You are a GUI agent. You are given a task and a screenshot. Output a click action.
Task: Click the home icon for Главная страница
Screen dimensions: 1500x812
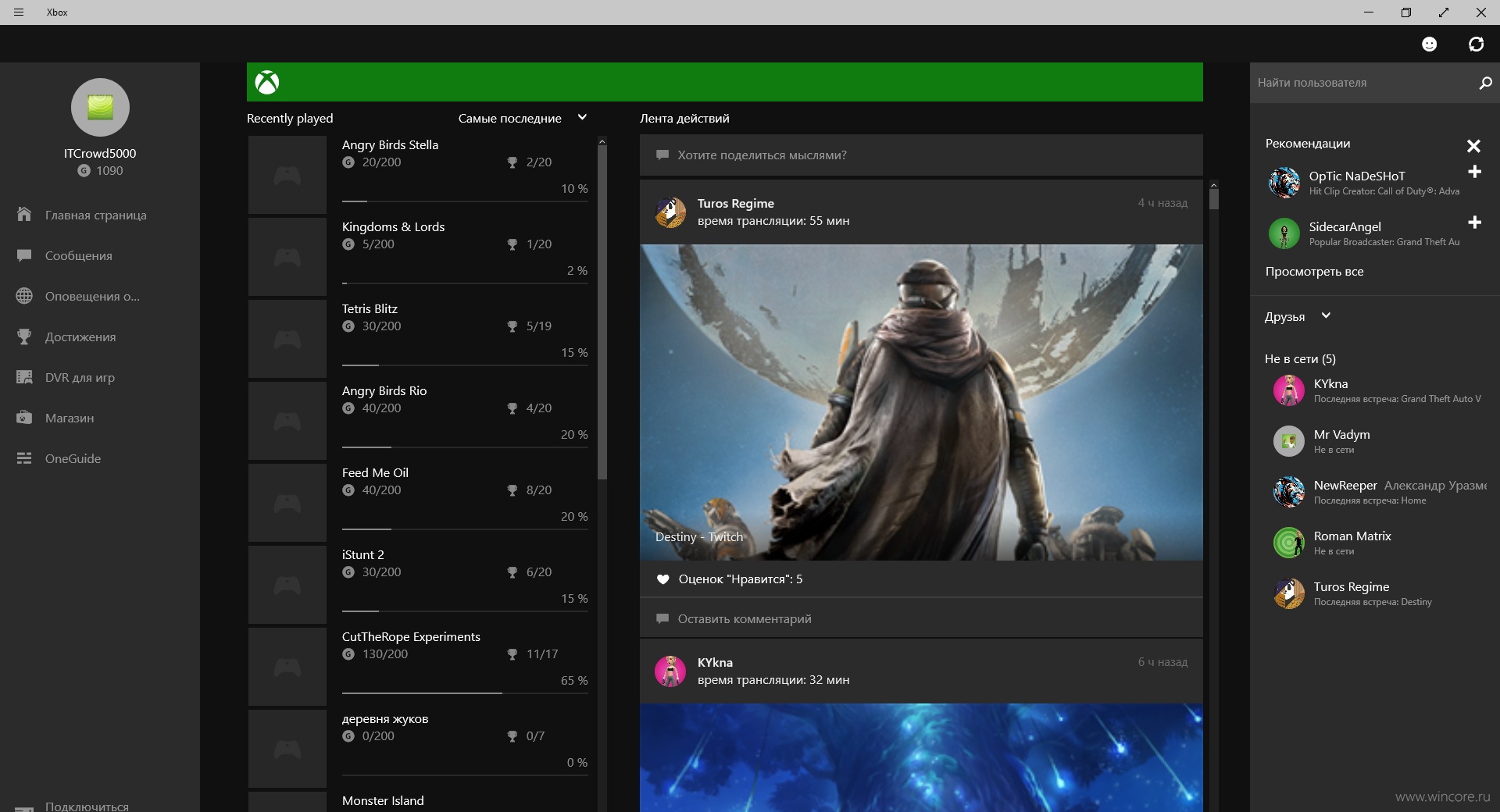[24, 214]
